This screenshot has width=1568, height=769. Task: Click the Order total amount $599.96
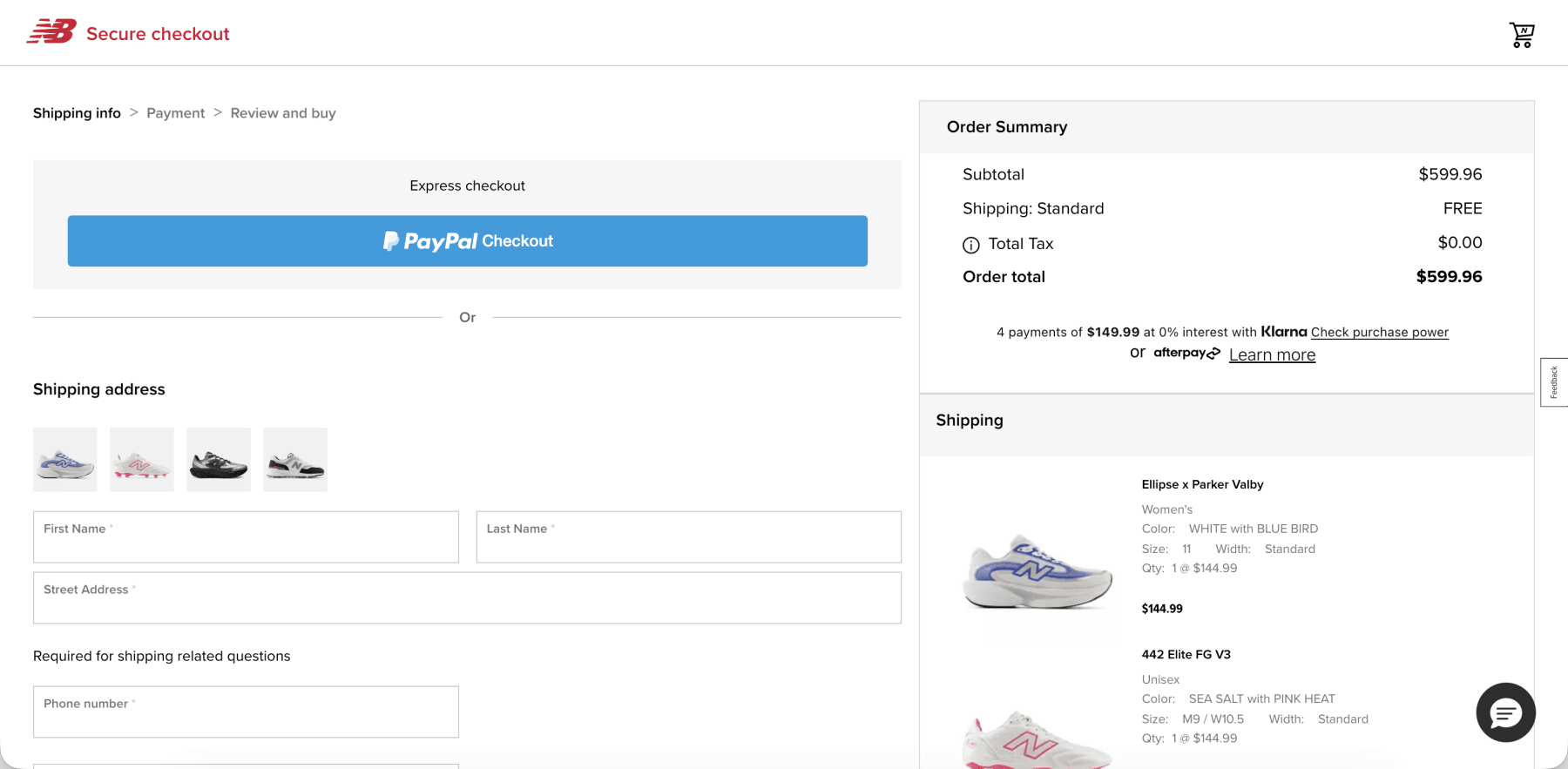coord(1449,277)
